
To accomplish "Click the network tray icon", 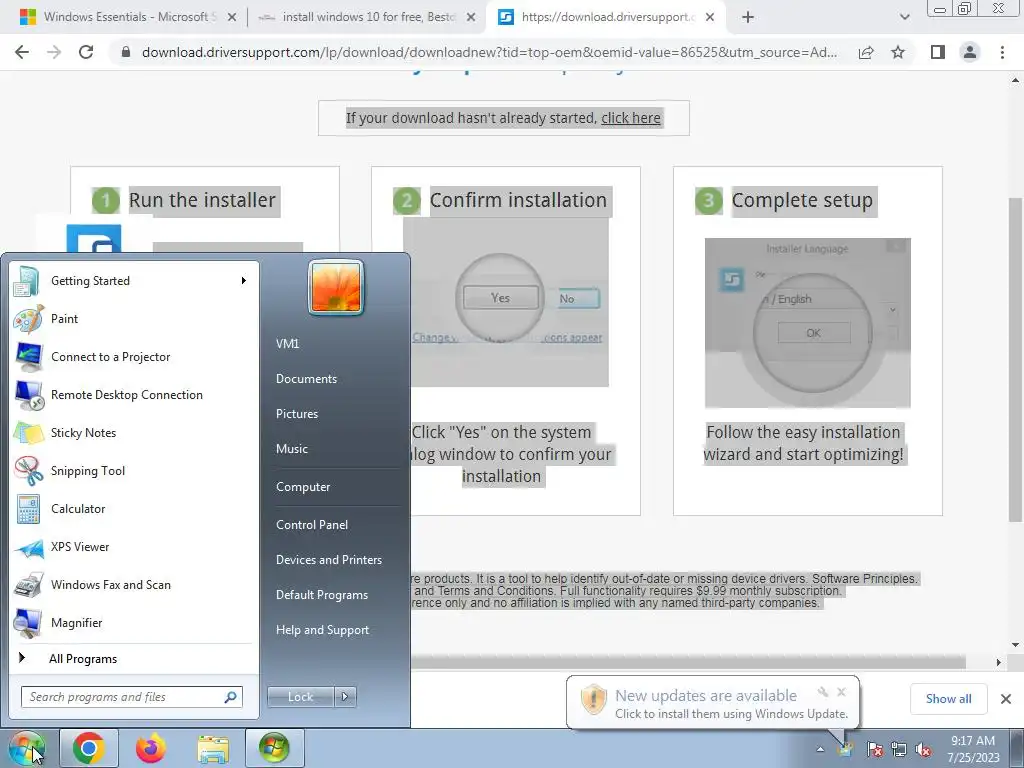I will (x=899, y=749).
